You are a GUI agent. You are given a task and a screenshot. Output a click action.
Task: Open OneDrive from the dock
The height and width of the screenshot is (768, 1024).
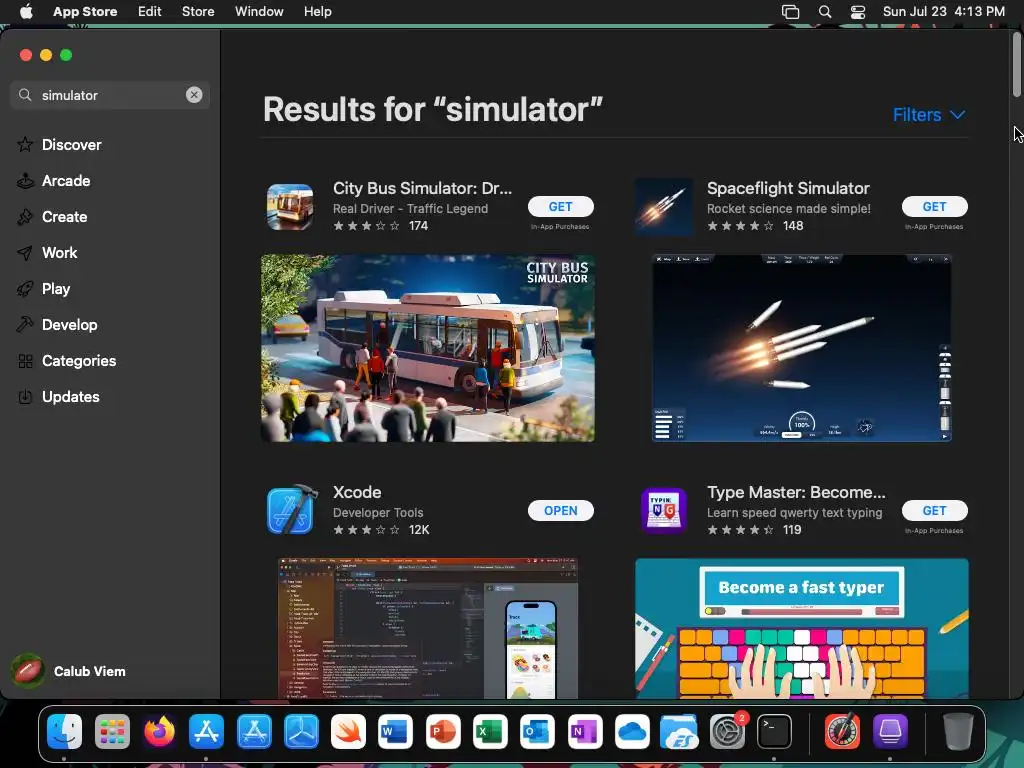point(632,731)
